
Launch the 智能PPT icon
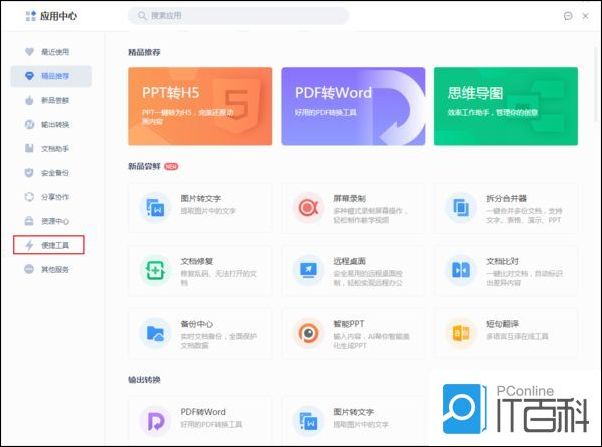coord(308,333)
